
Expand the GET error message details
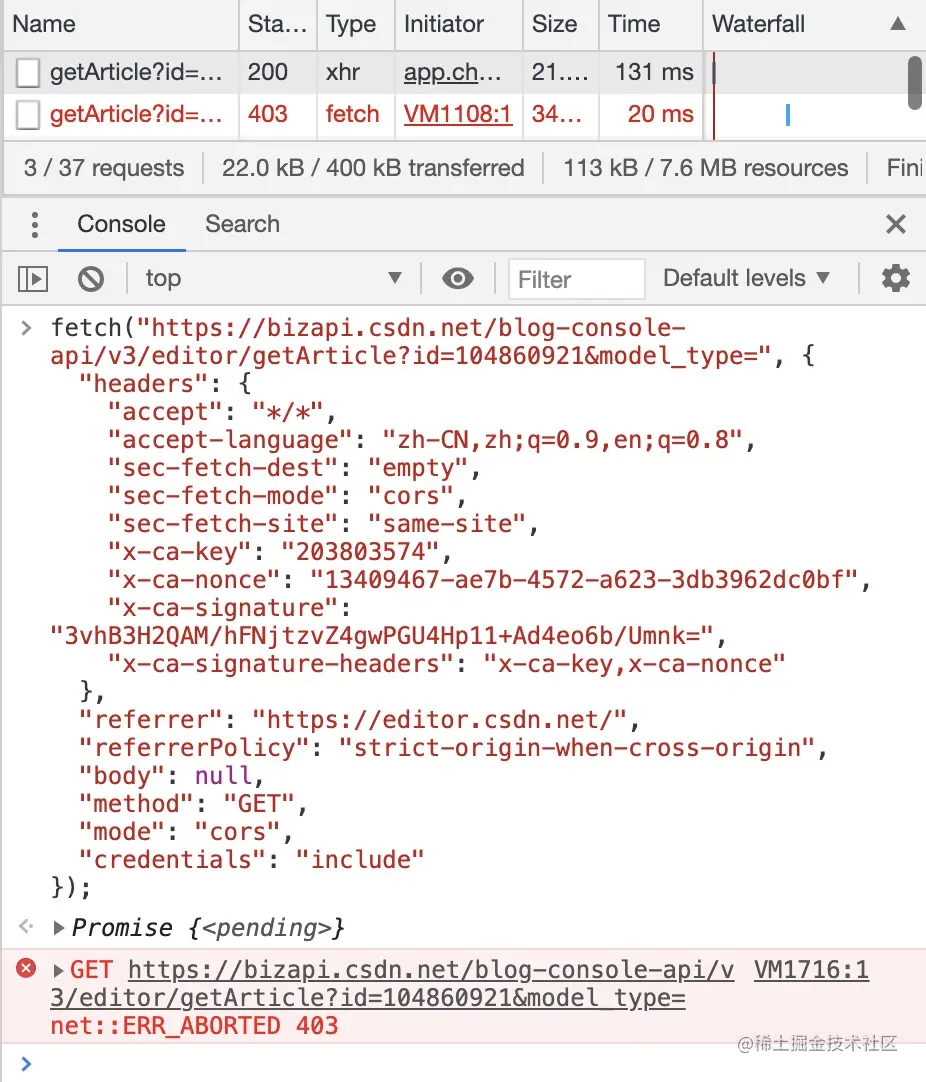click(59, 970)
